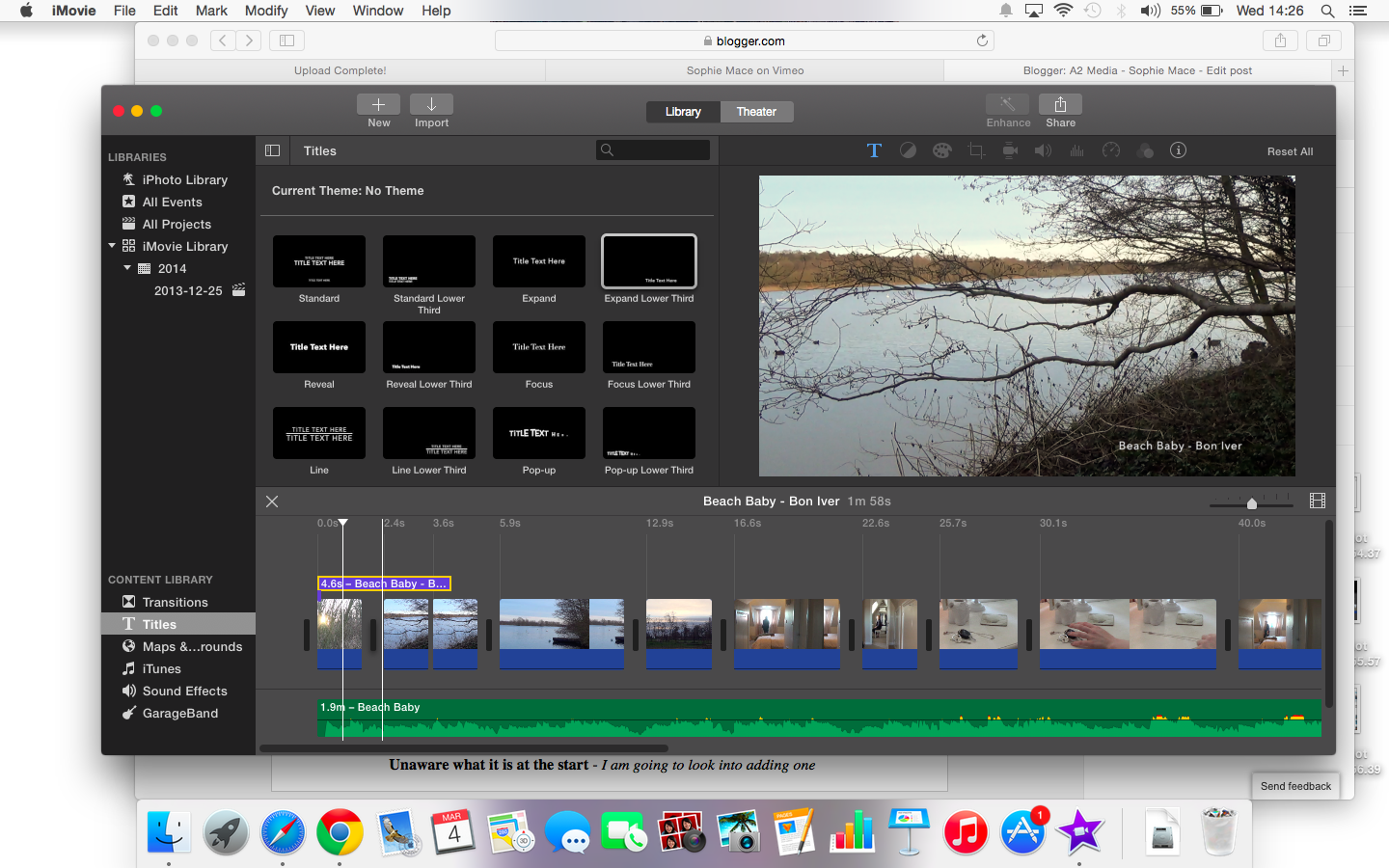Select the yellow Beach Baby title clip
Screen dimensions: 1389x868
[x=384, y=583]
